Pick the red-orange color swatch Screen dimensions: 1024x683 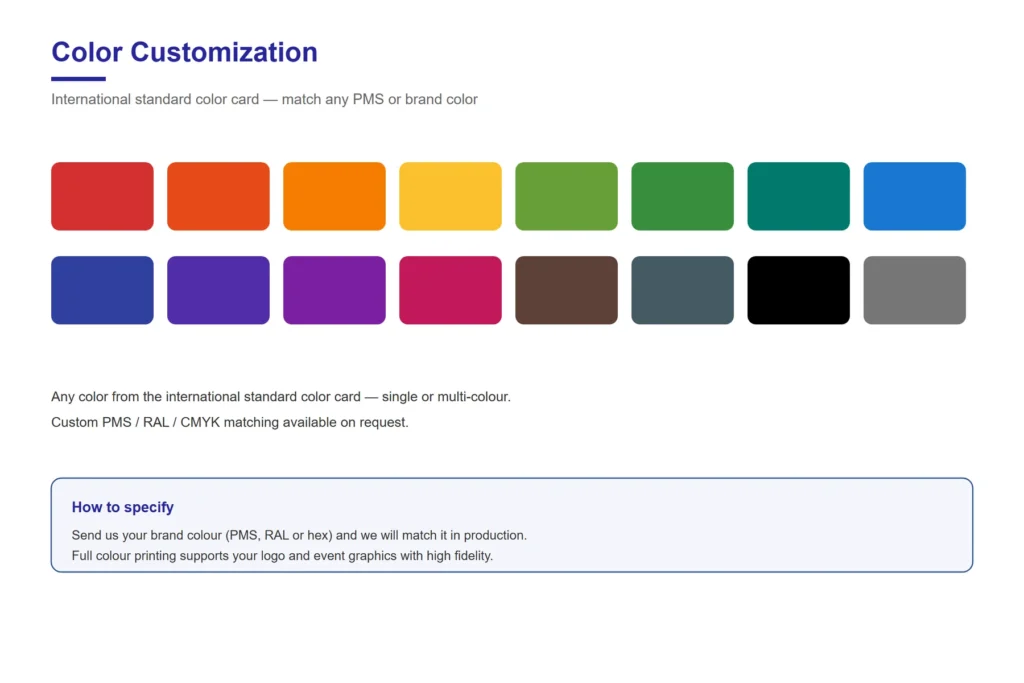pyautogui.click(x=218, y=196)
